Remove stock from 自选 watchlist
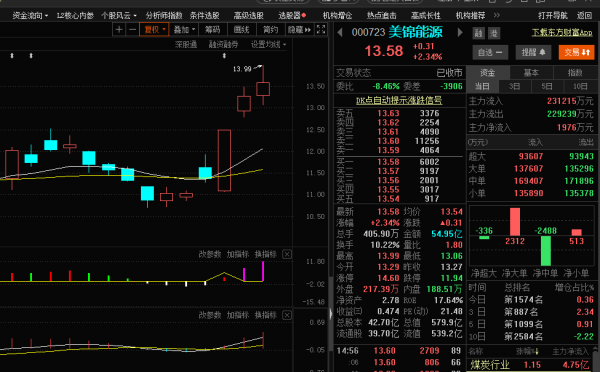The image size is (600, 372). pos(490,52)
